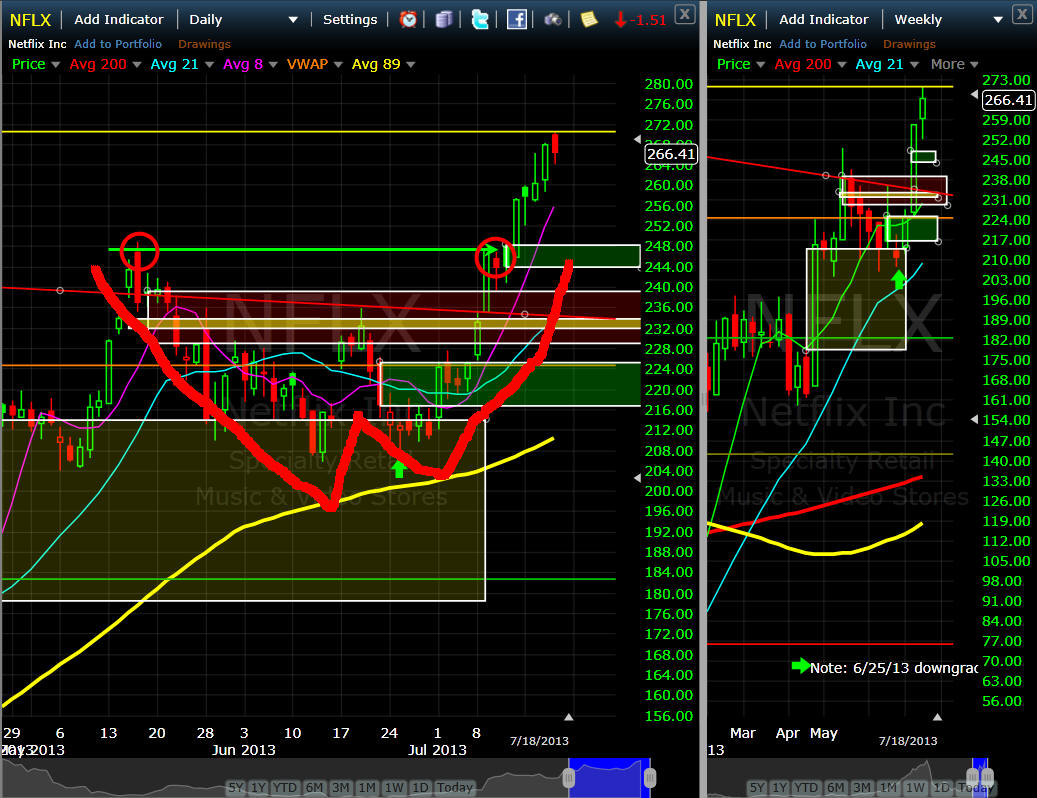Select 1M range on daily chart
Screen dimensions: 1037x798
click(367, 787)
